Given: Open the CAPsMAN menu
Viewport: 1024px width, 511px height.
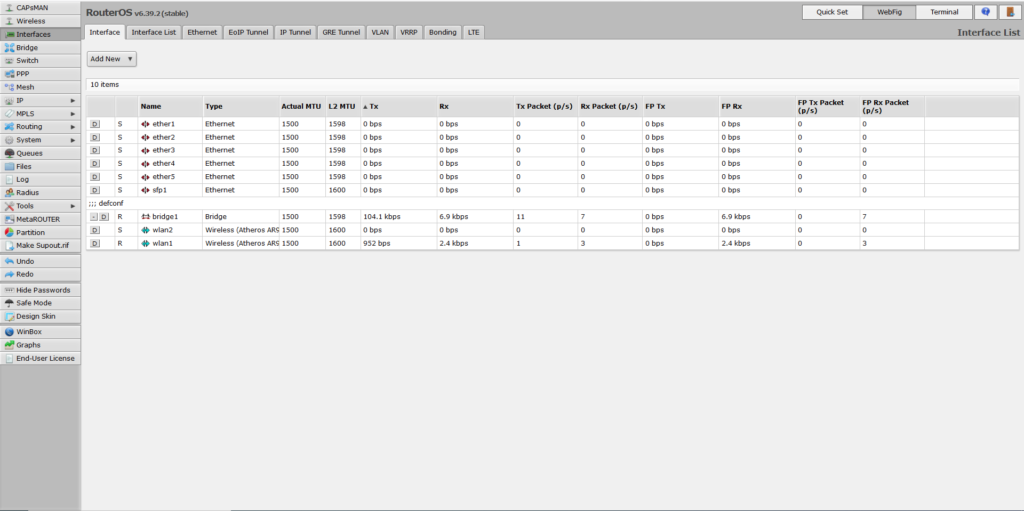Looking at the screenshot, I should click(x=40, y=8).
